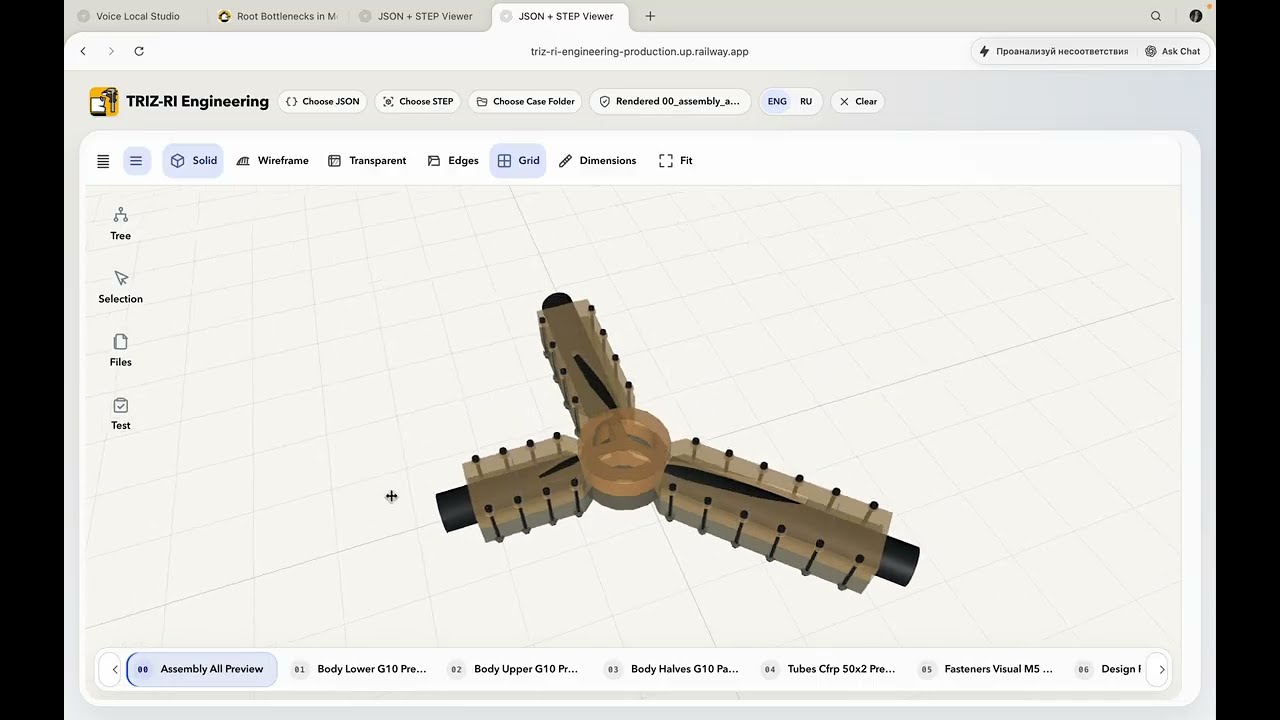Click the Проанализируй несоответствия button
This screenshot has width=1280, height=720.
(x=1054, y=51)
